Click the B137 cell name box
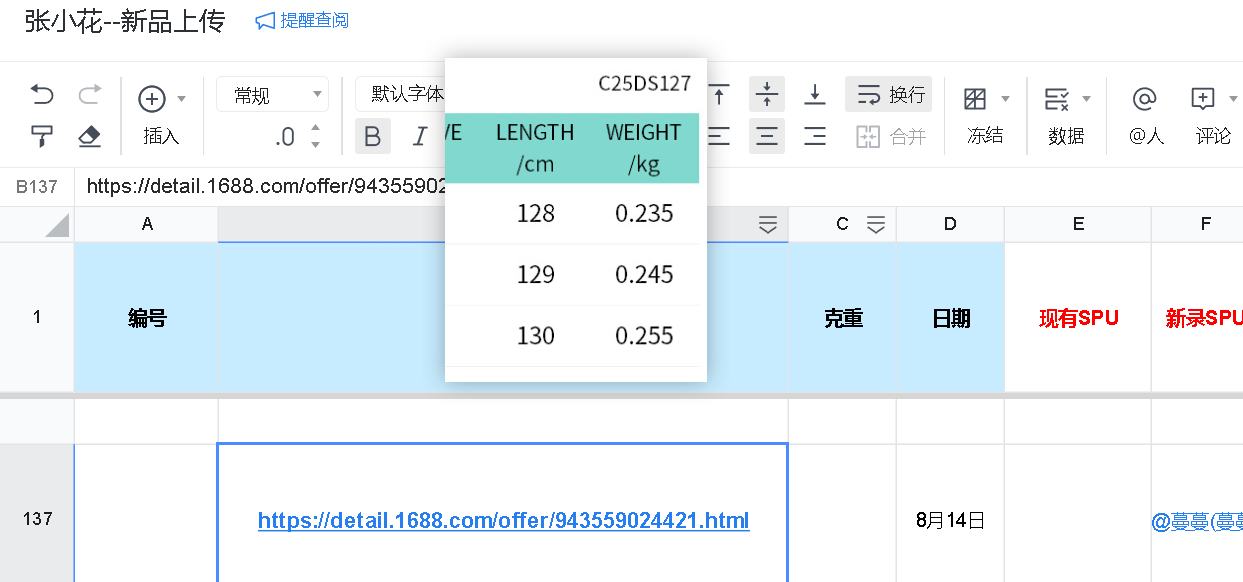Viewport: 1243px width, 582px height. (x=37, y=186)
